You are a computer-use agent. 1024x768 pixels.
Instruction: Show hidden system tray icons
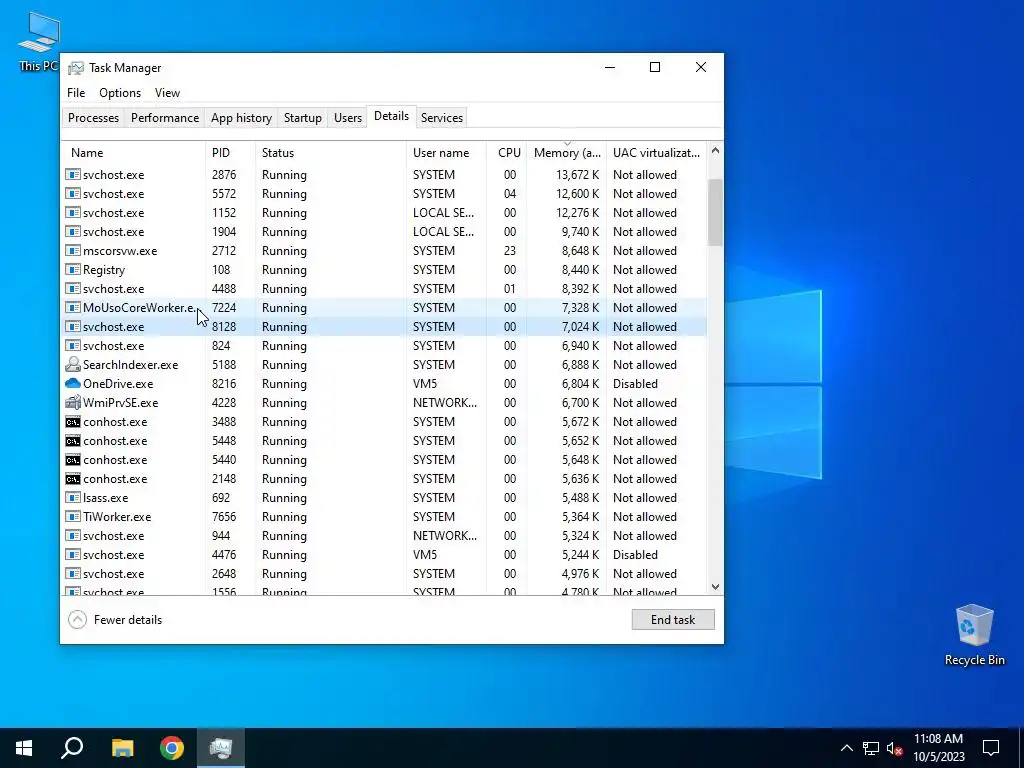point(846,748)
